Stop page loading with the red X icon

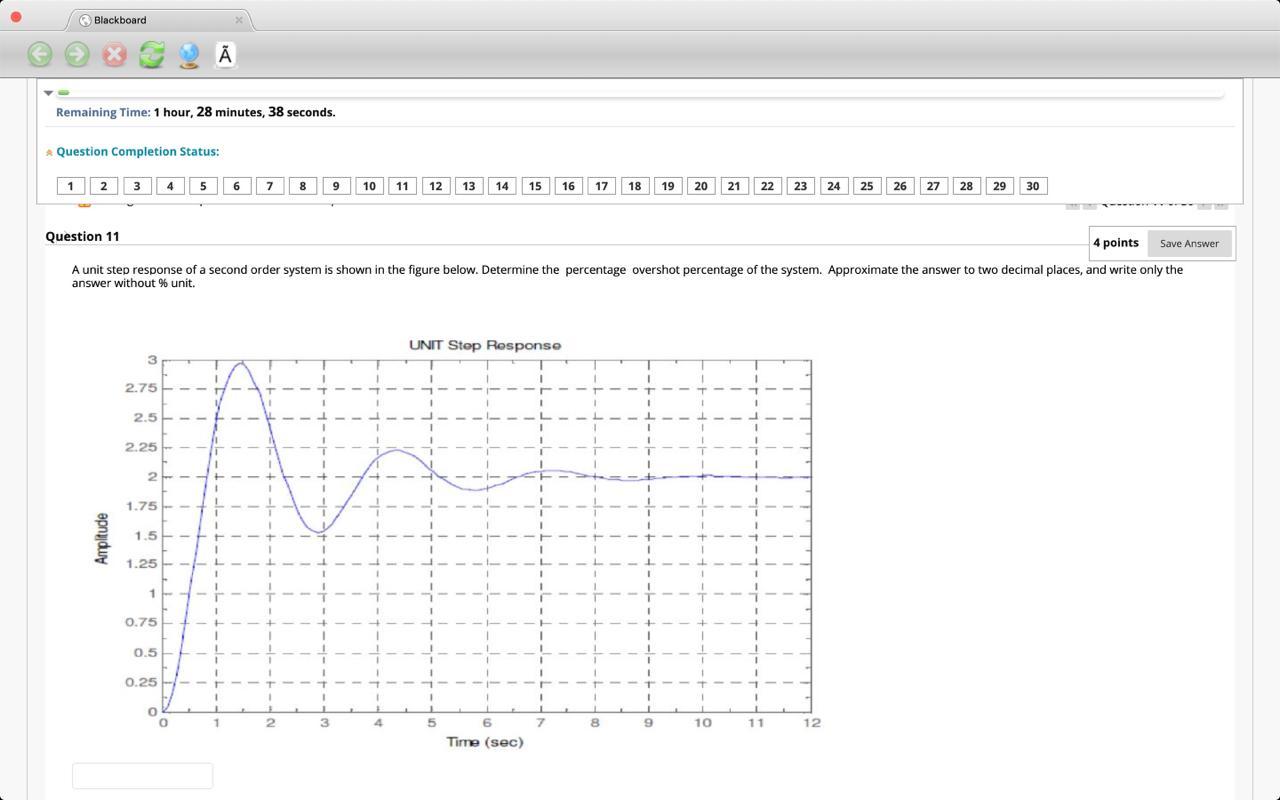(114, 54)
